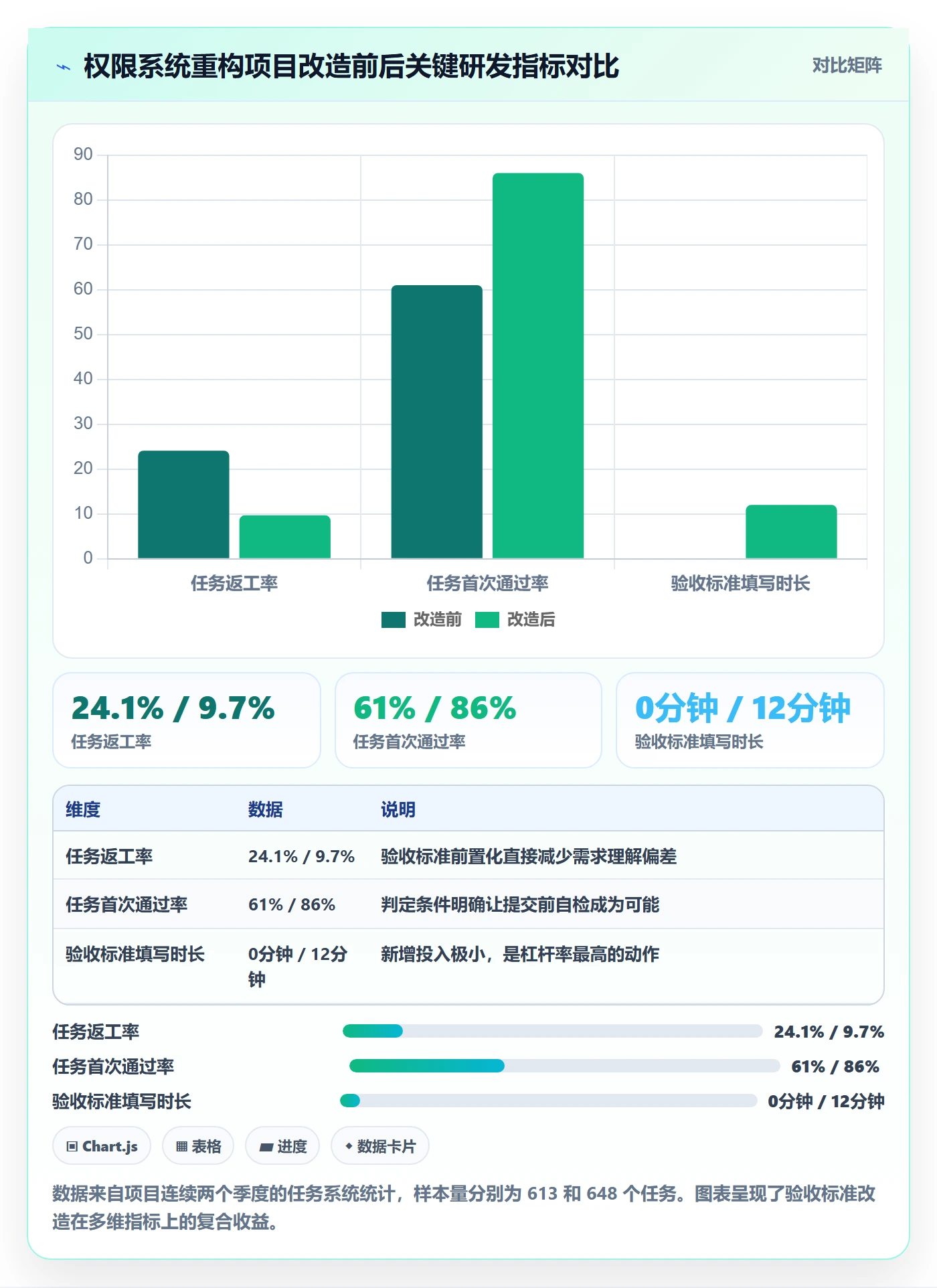Viewport: 937px width, 1288px height.
Task: Click the 验收标准填写时长 x-axis label
Action: click(740, 584)
